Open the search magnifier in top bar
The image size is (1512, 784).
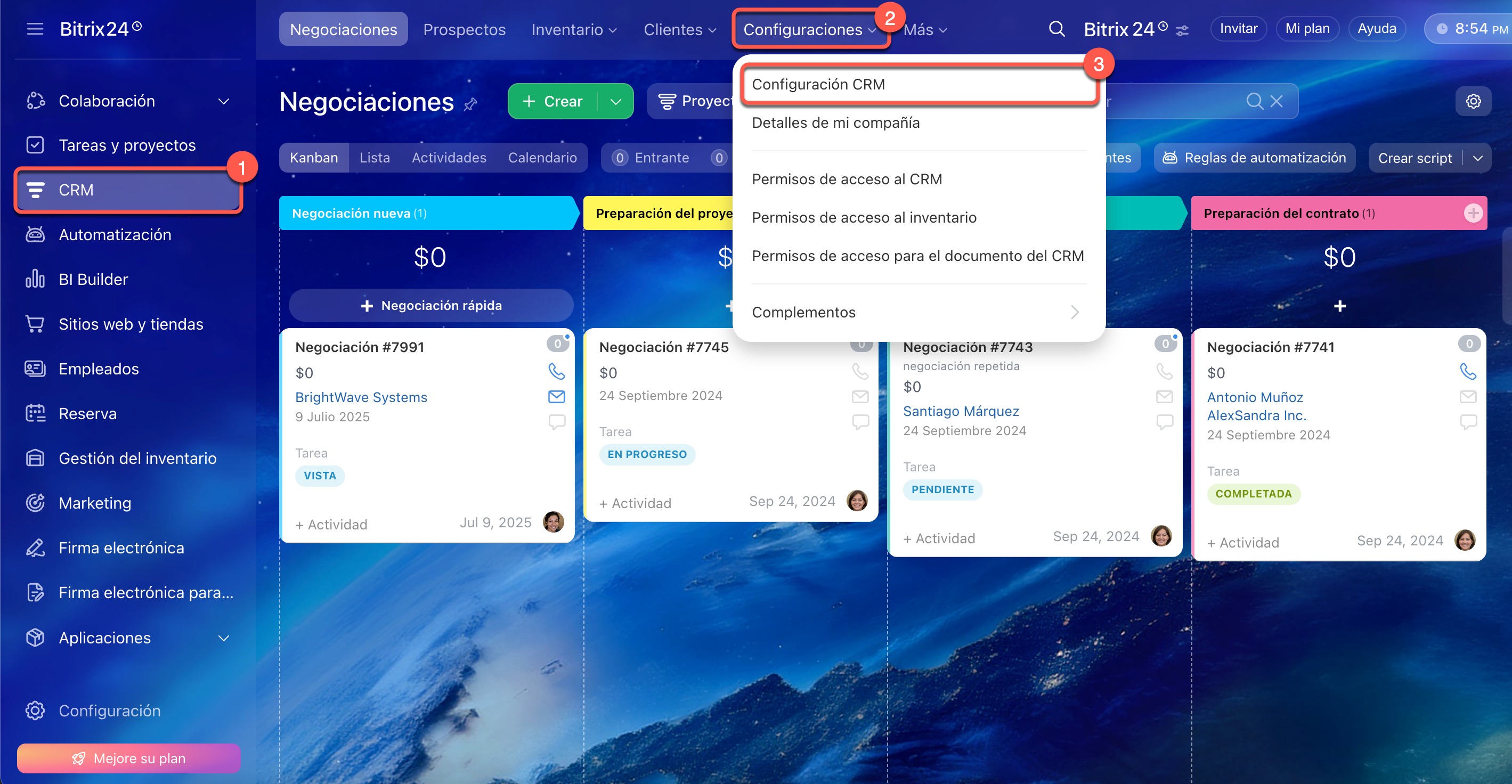[x=1056, y=29]
